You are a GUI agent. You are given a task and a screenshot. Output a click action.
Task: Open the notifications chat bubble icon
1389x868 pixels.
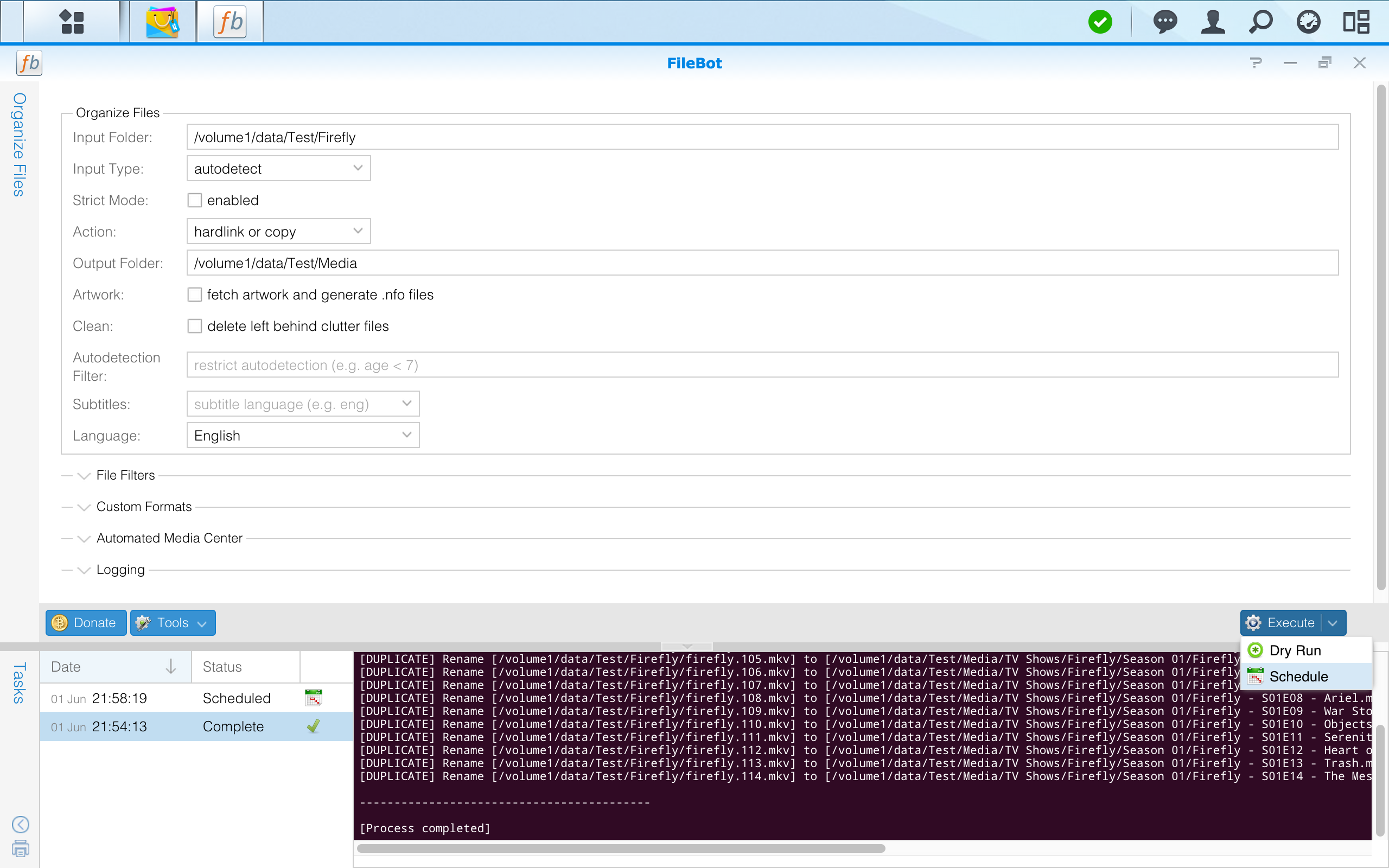[1164, 22]
